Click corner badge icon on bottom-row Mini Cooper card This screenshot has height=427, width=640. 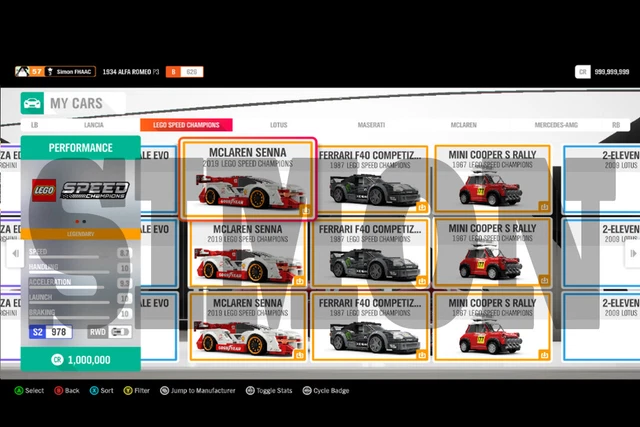[544, 354]
